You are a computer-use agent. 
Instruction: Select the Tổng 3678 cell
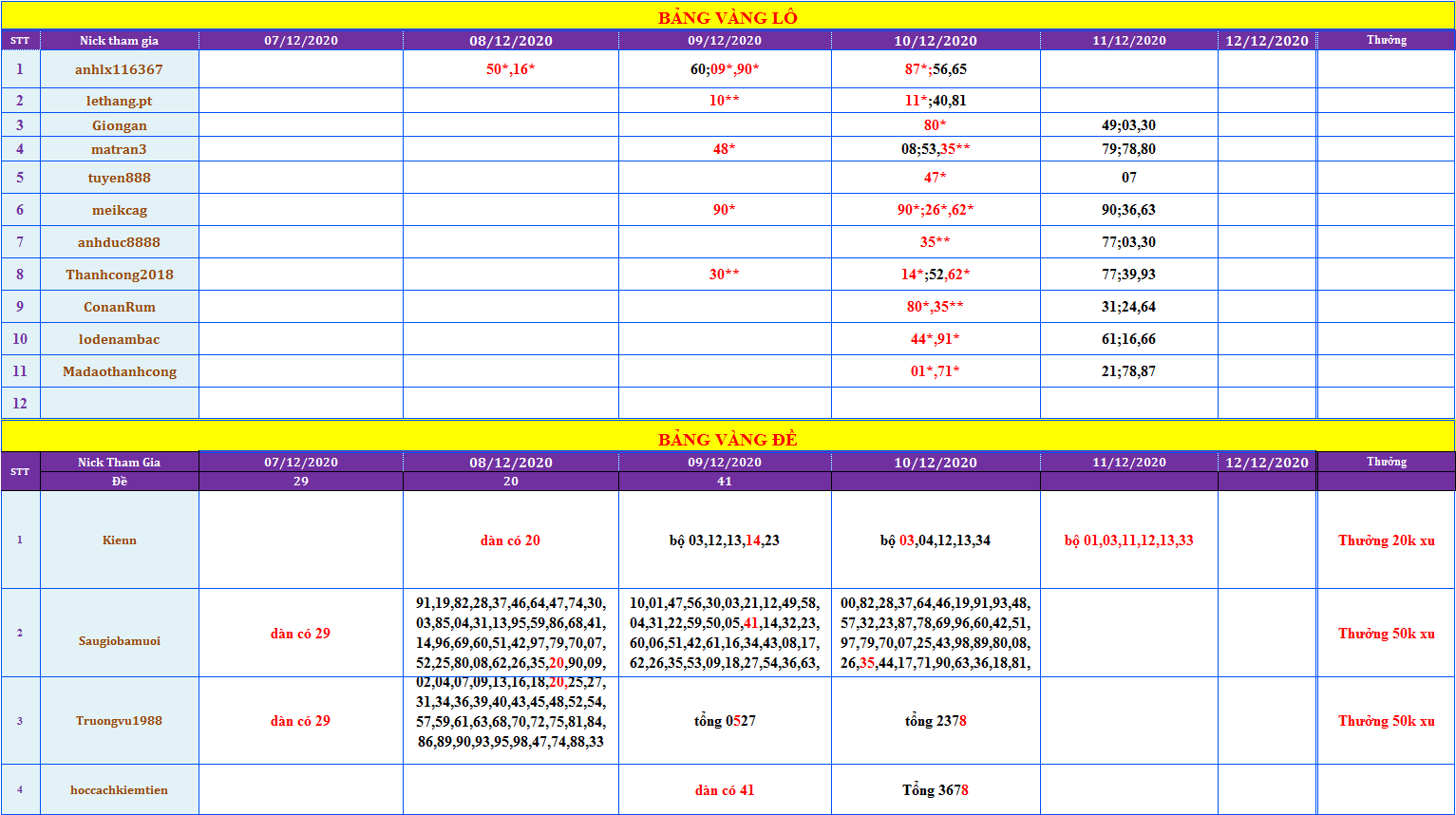(x=936, y=789)
